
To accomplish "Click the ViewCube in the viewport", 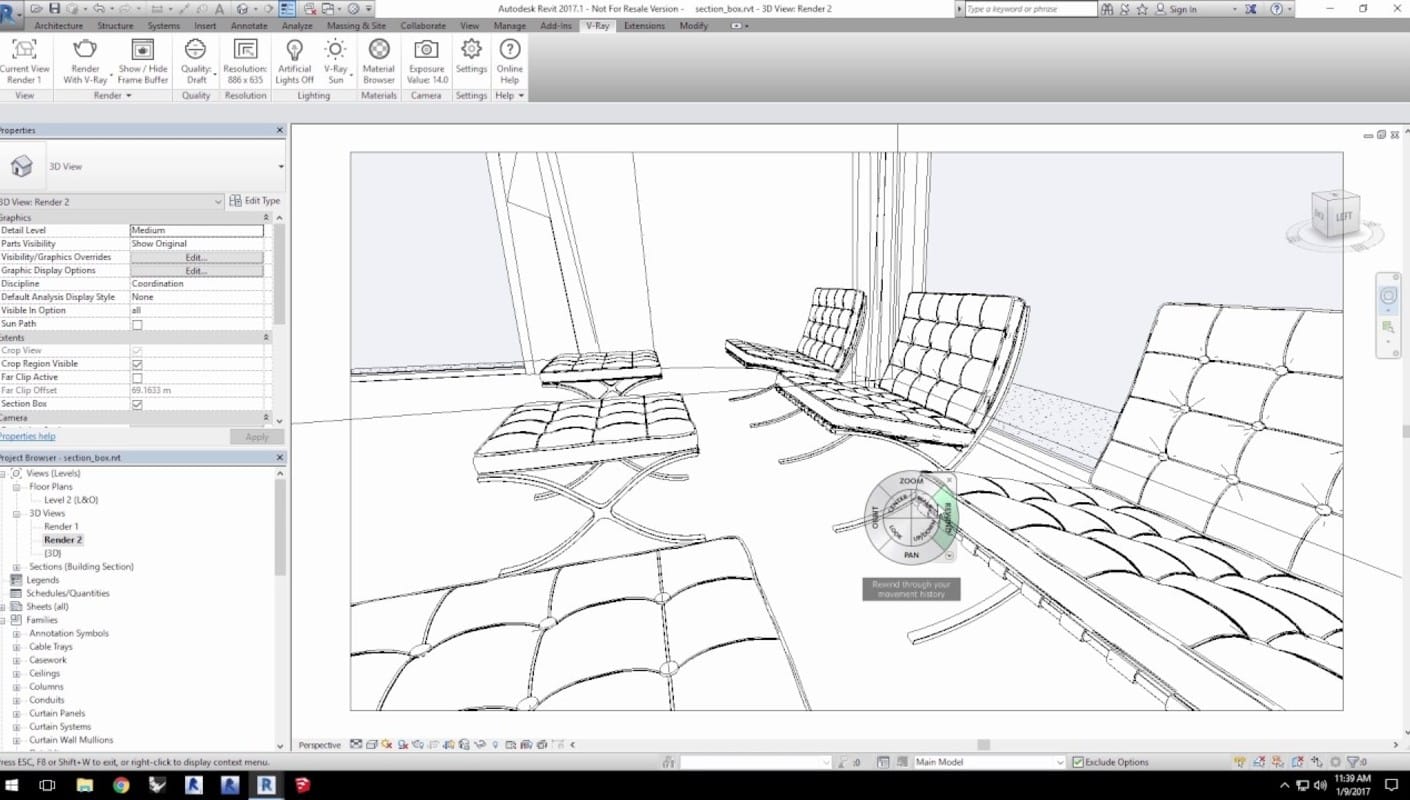I will point(1333,214).
